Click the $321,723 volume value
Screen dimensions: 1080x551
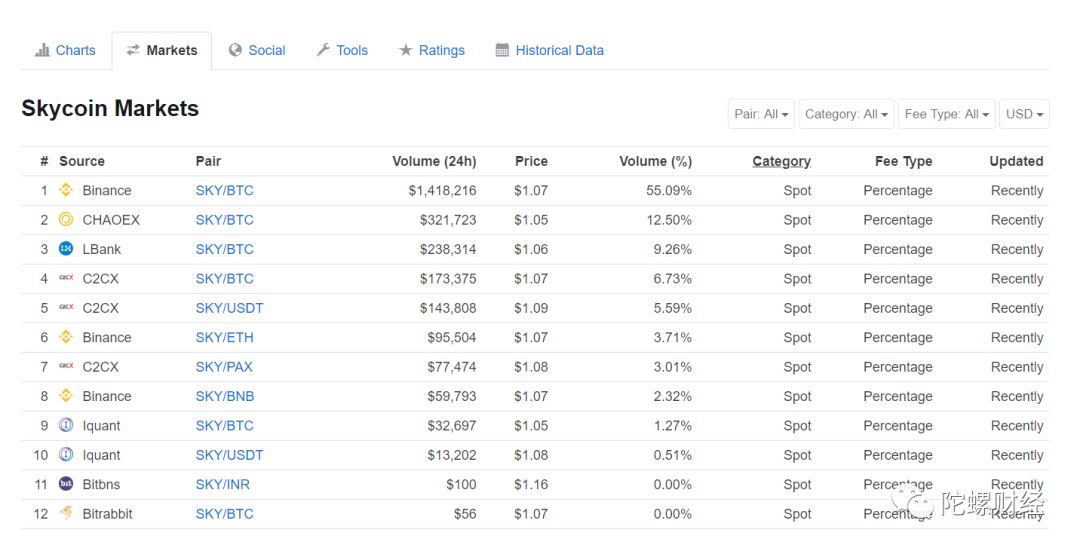(x=448, y=220)
